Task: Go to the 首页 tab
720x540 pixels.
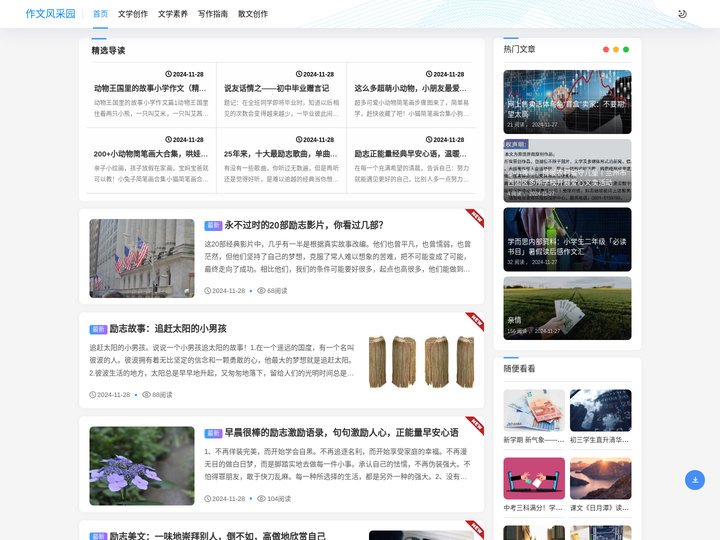Action: 100,14
